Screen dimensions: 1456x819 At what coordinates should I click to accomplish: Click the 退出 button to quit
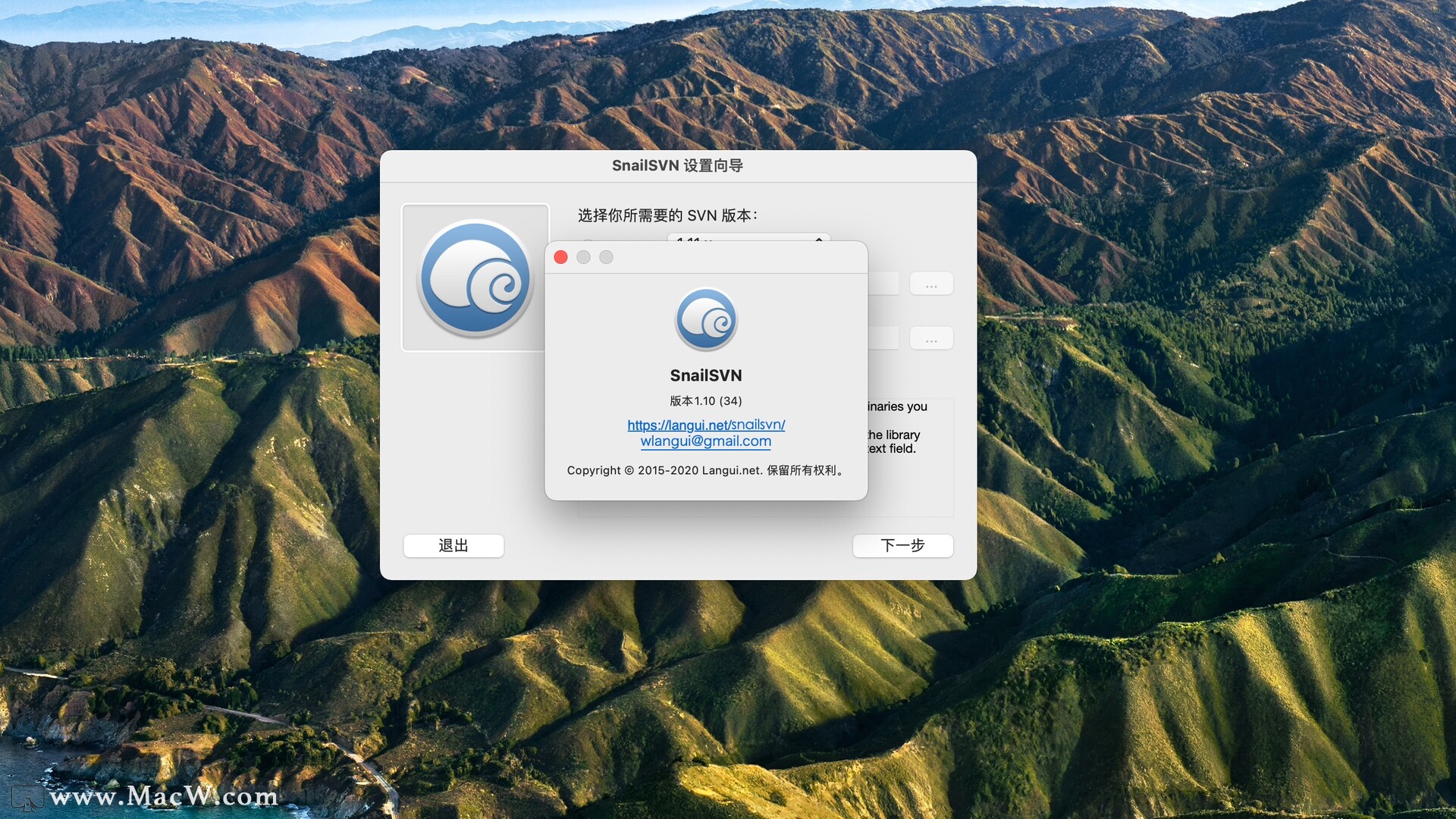click(x=453, y=545)
